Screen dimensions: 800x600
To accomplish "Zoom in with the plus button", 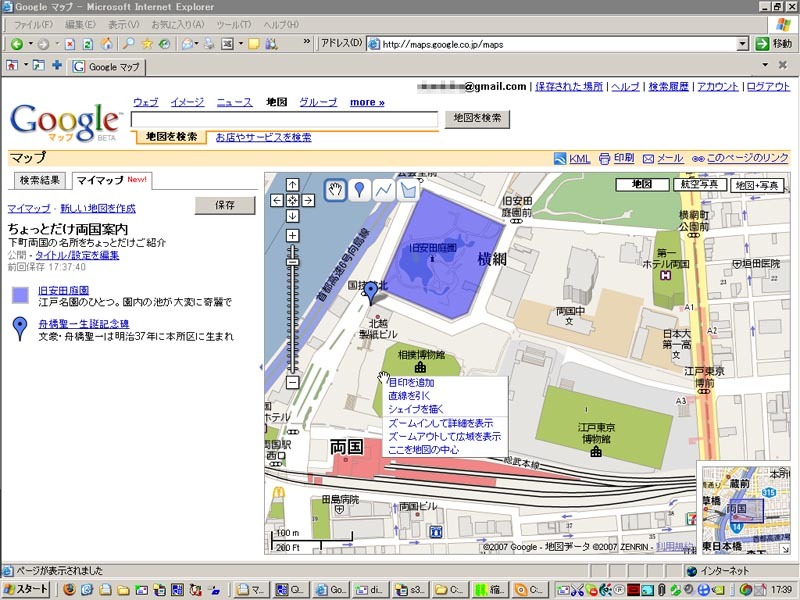I will coord(292,236).
